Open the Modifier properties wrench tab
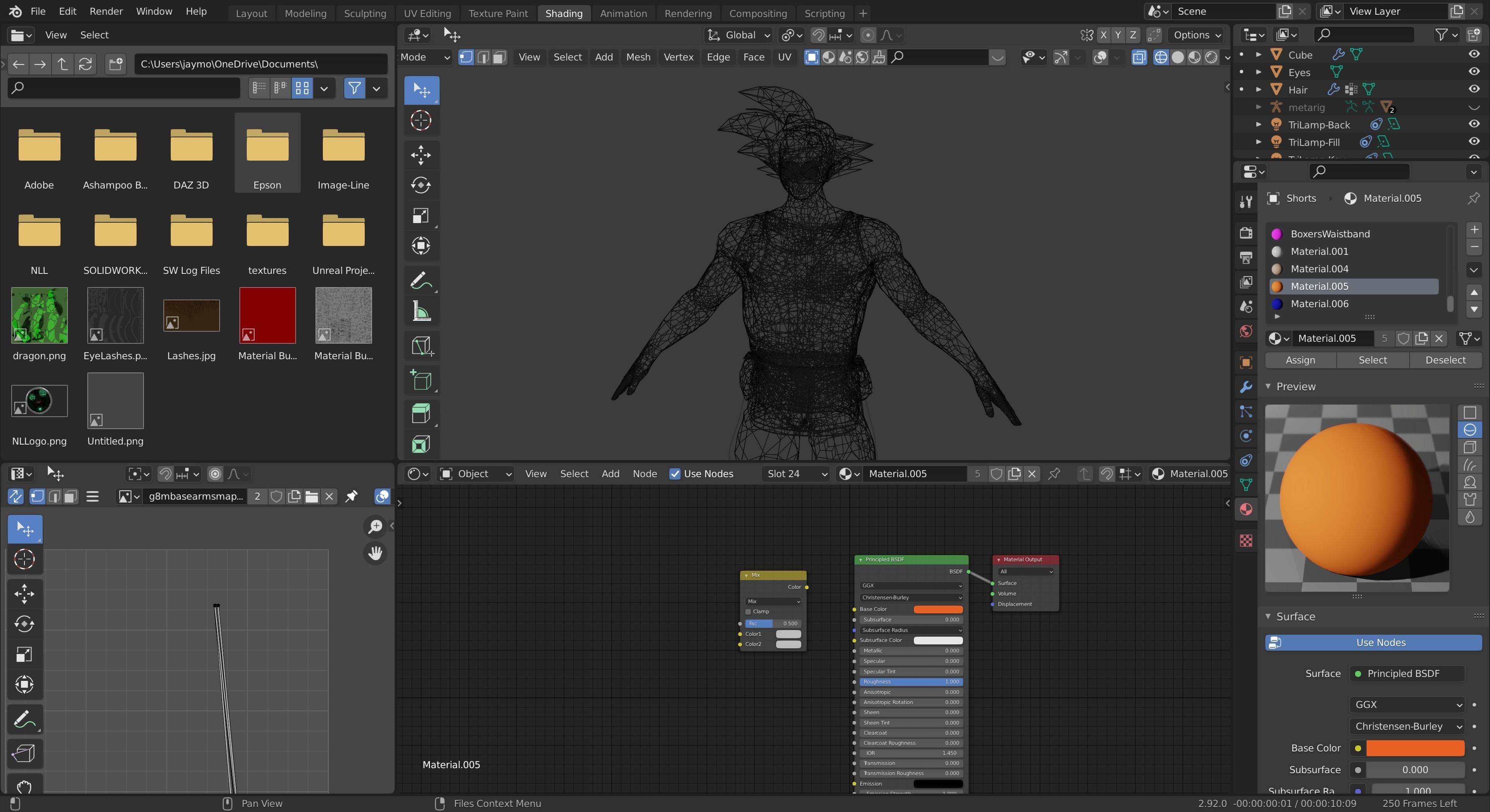The width and height of the screenshot is (1490, 812). (x=1245, y=387)
